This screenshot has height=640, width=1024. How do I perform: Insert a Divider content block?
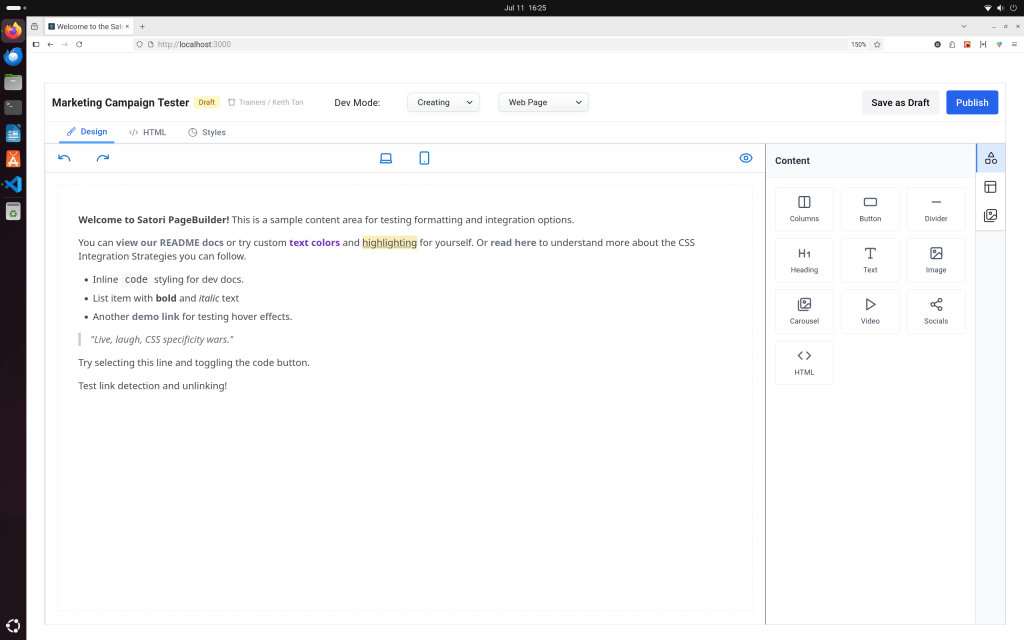(x=936, y=209)
